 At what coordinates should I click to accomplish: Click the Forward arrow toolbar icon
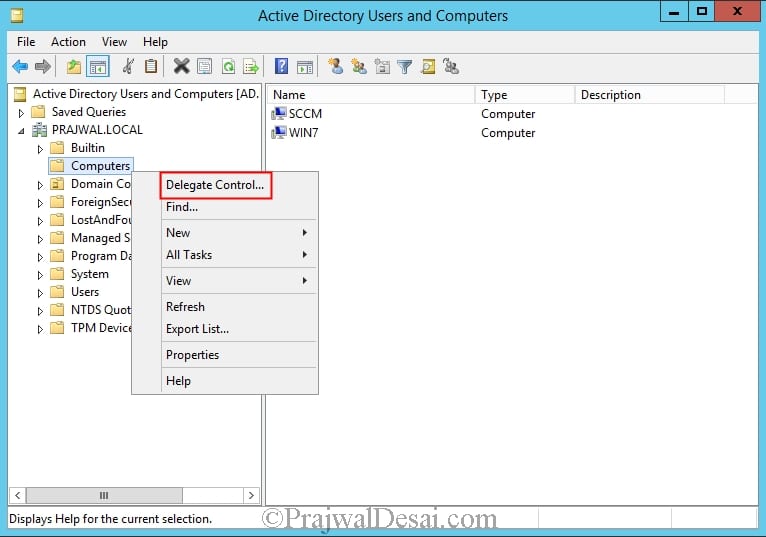[43, 66]
